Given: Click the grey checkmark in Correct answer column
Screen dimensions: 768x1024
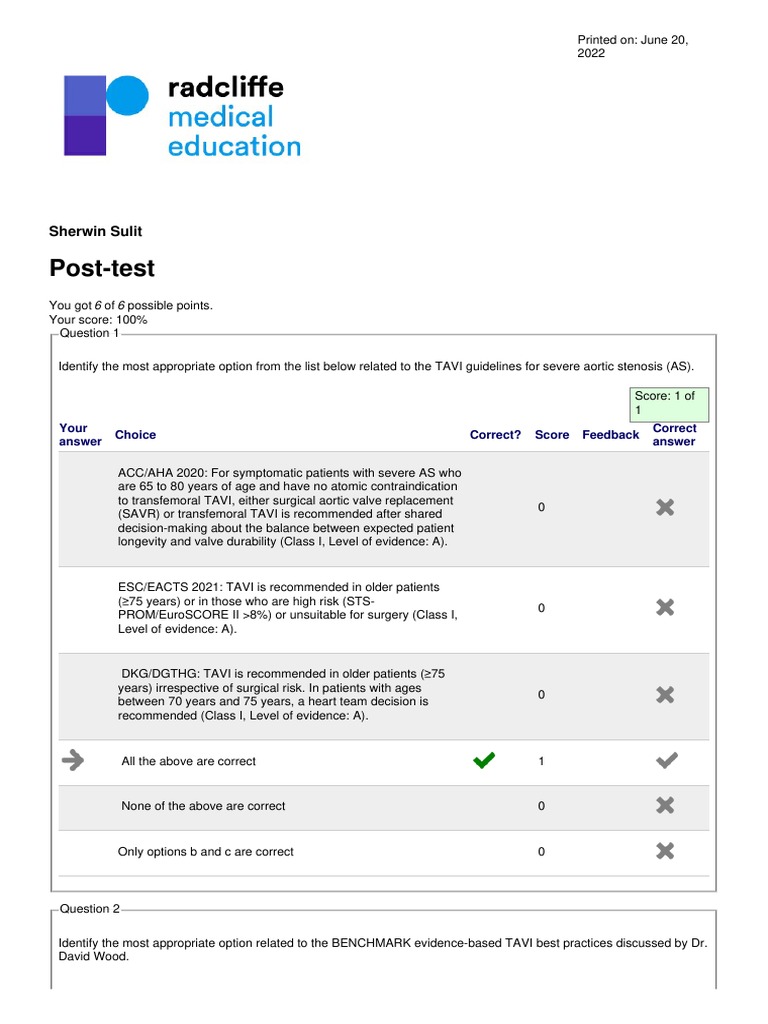Looking at the screenshot, I should click(x=665, y=762).
